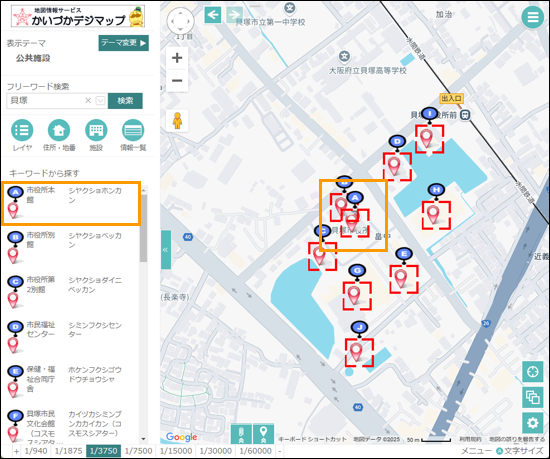Open the 施設 facilities icon
Image resolution: width=550 pixels, height=459 pixels.
coord(96,130)
